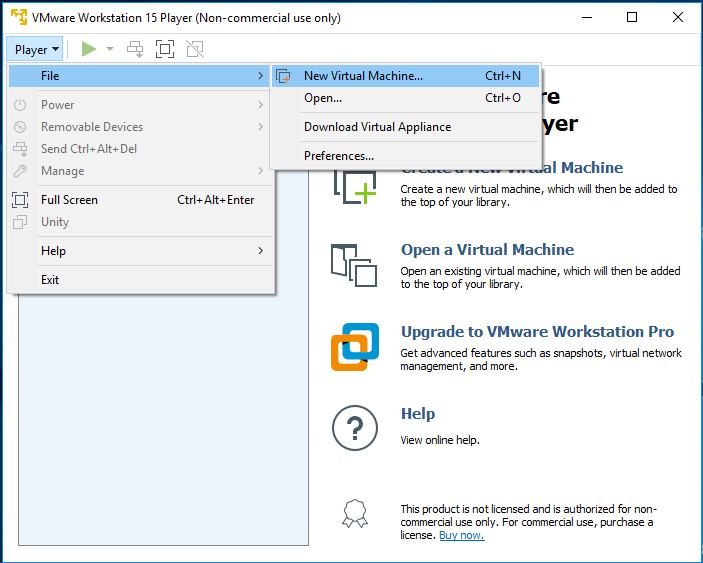Screen dimensions: 703x563
Task: Click the Unity menu entry
Action: click(139, 222)
